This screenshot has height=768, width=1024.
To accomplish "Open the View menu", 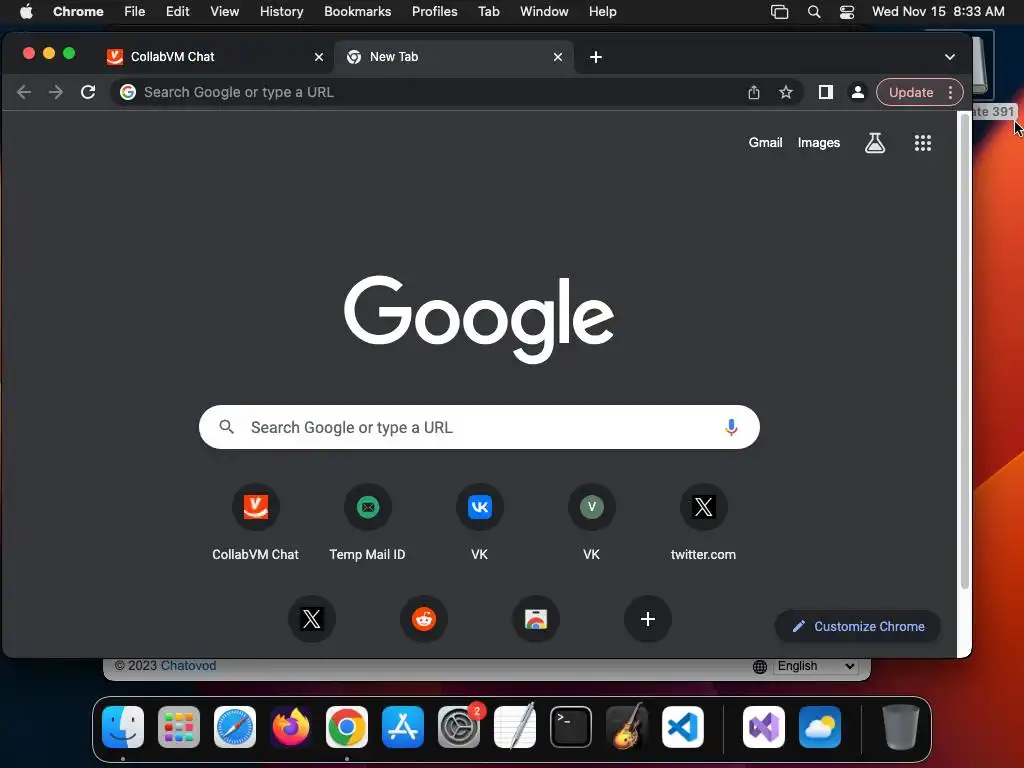I will (224, 12).
